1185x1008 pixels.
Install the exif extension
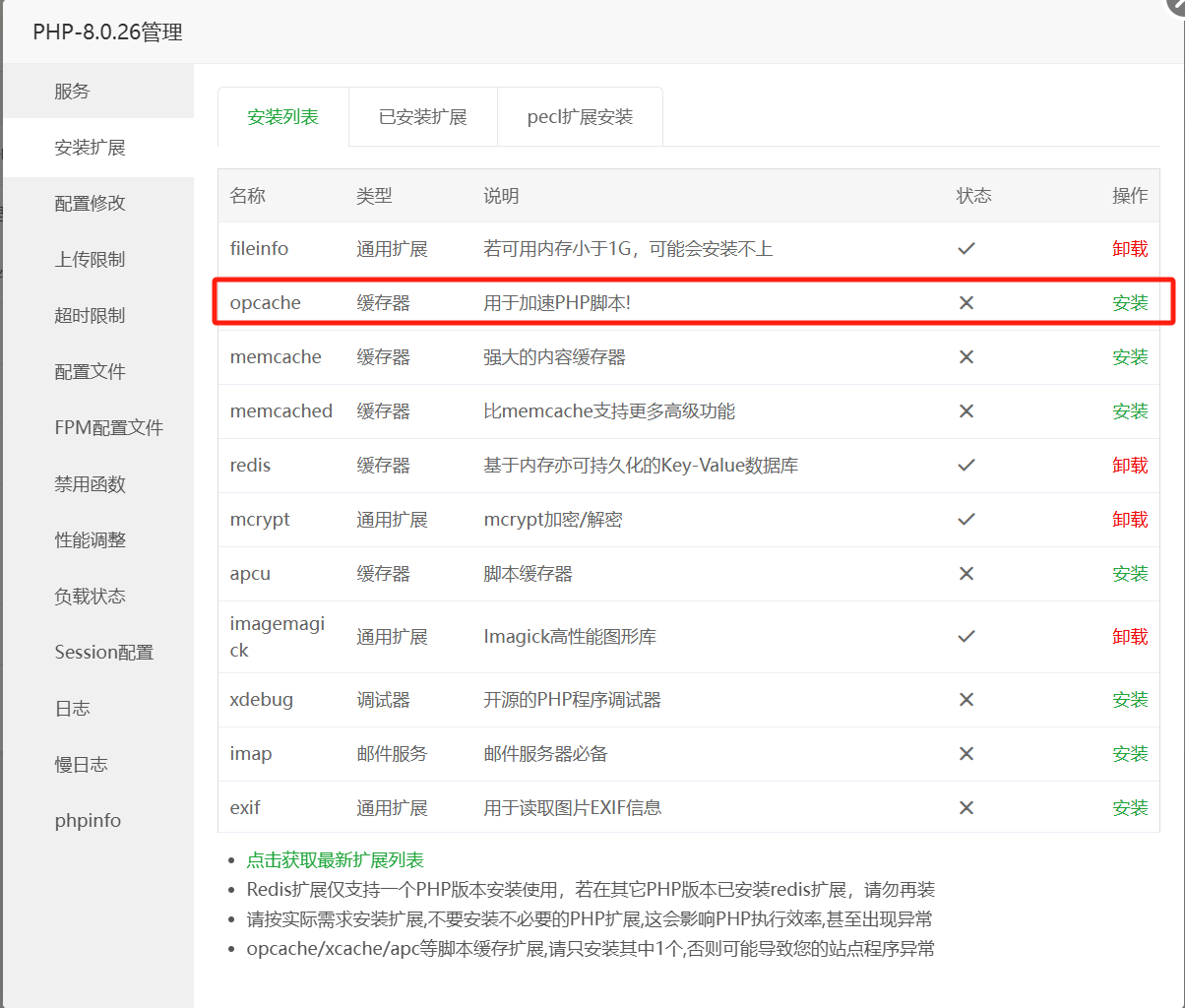pos(1130,808)
